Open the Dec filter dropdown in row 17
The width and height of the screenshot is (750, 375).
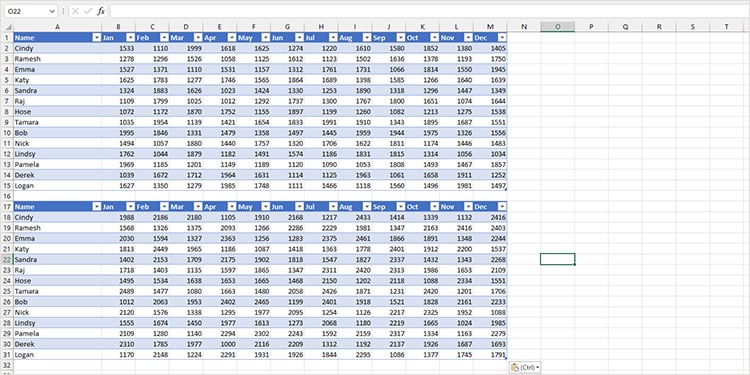pyautogui.click(x=502, y=207)
